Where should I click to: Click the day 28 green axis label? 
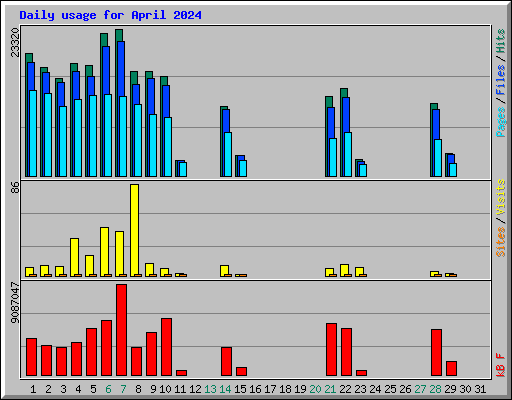tap(435, 389)
